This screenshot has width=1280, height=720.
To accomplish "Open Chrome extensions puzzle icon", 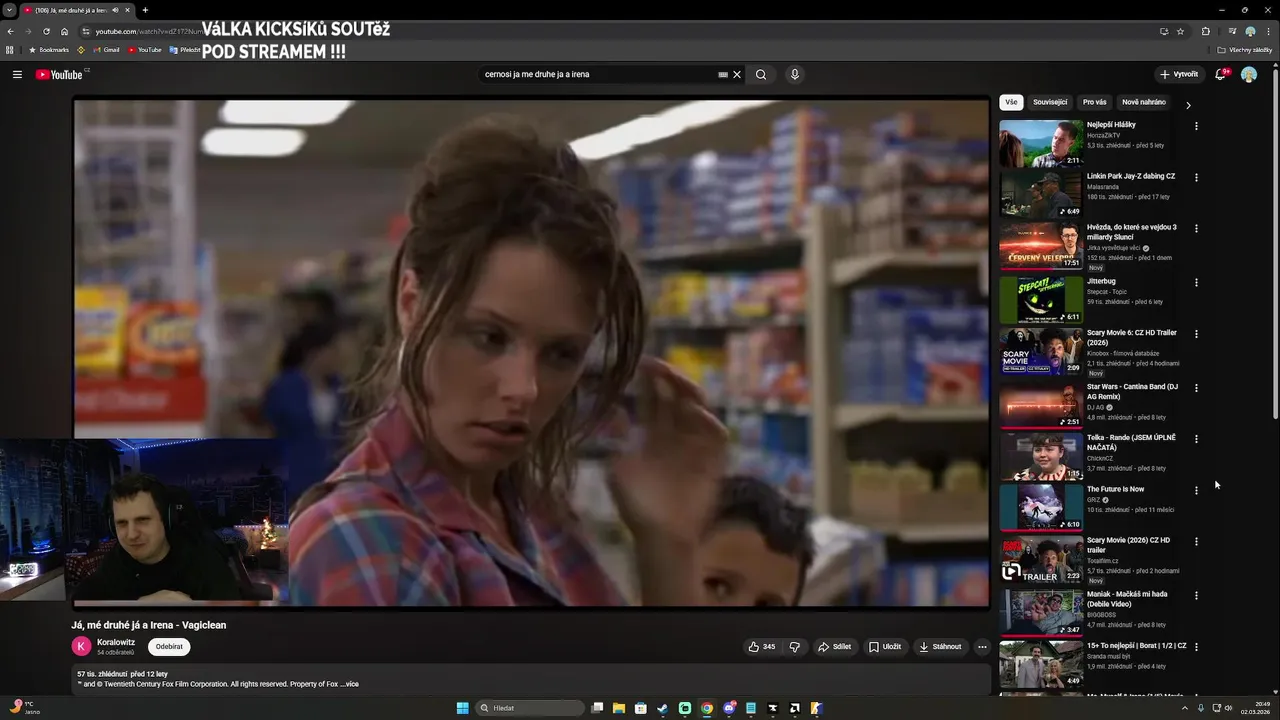I will (1206, 31).
